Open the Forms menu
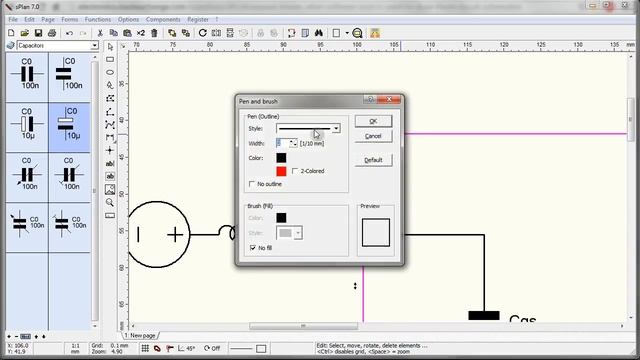 click(70, 20)
